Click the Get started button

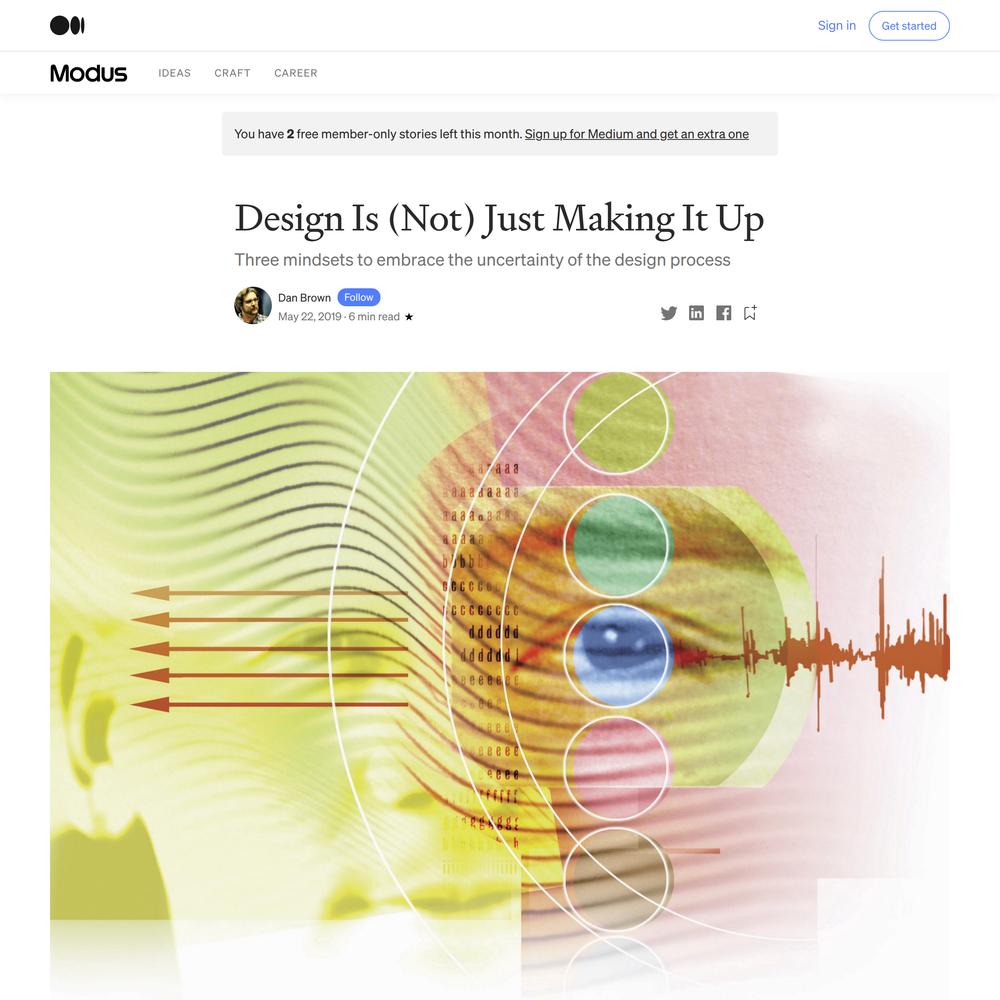click(909, 26)
